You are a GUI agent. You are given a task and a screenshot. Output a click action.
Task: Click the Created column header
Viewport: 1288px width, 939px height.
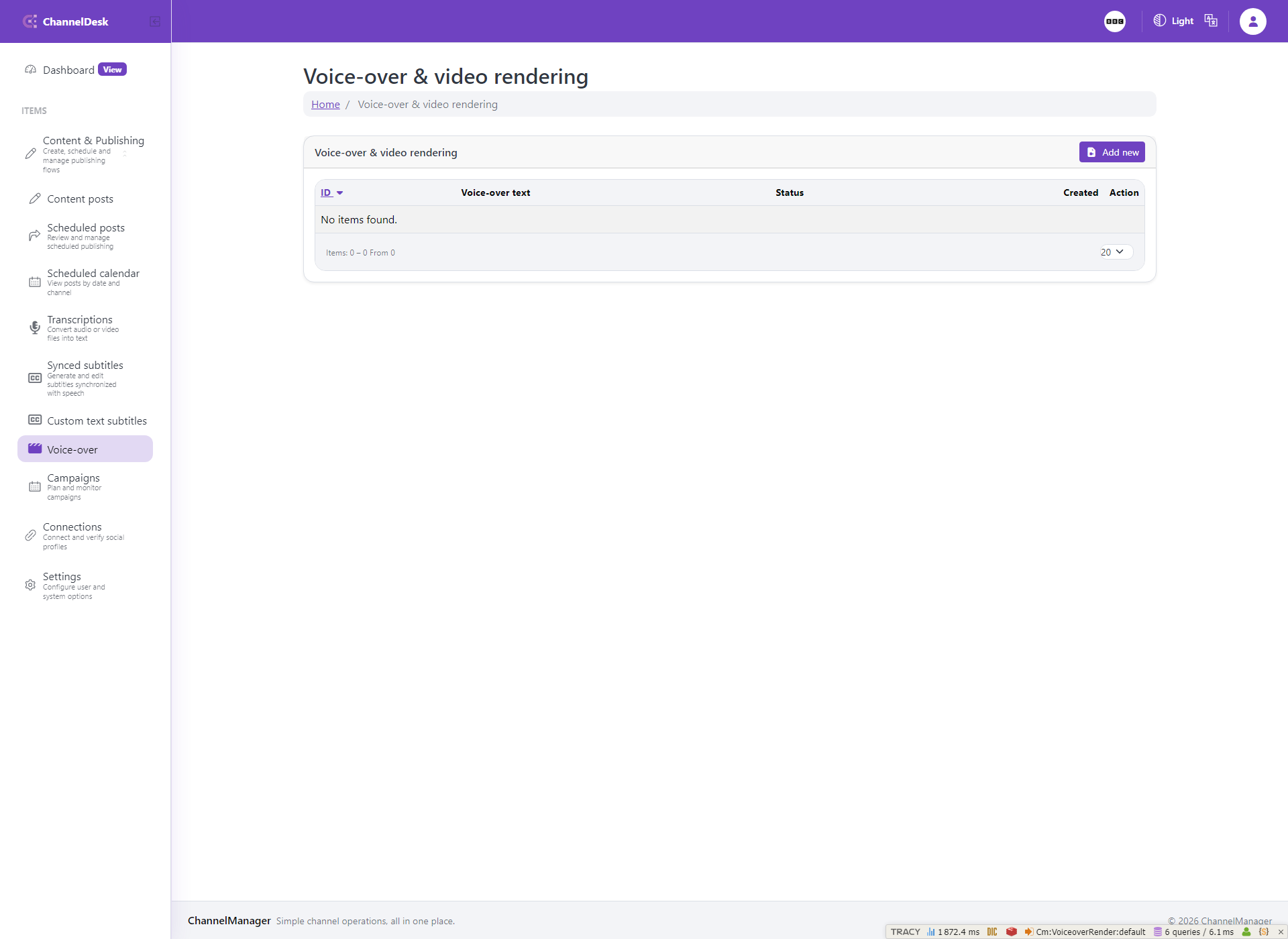click(x=1081, y=192)
